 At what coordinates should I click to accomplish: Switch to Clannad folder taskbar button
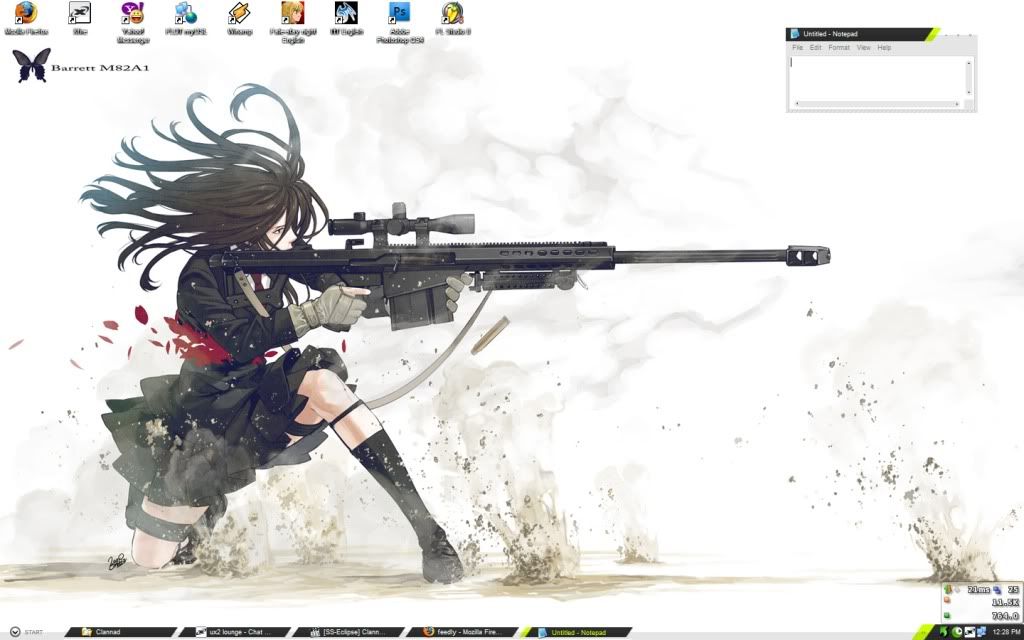pos(121,632)
